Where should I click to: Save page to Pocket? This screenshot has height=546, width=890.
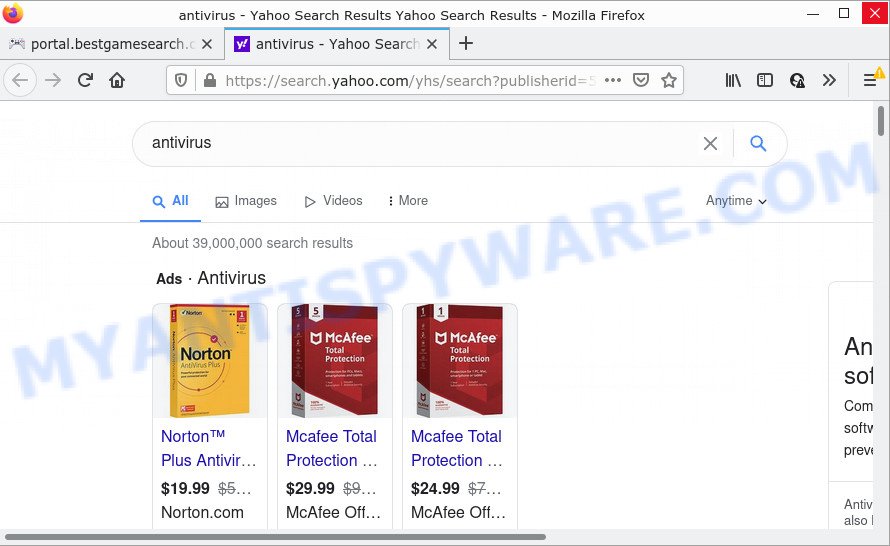[641, 80]
